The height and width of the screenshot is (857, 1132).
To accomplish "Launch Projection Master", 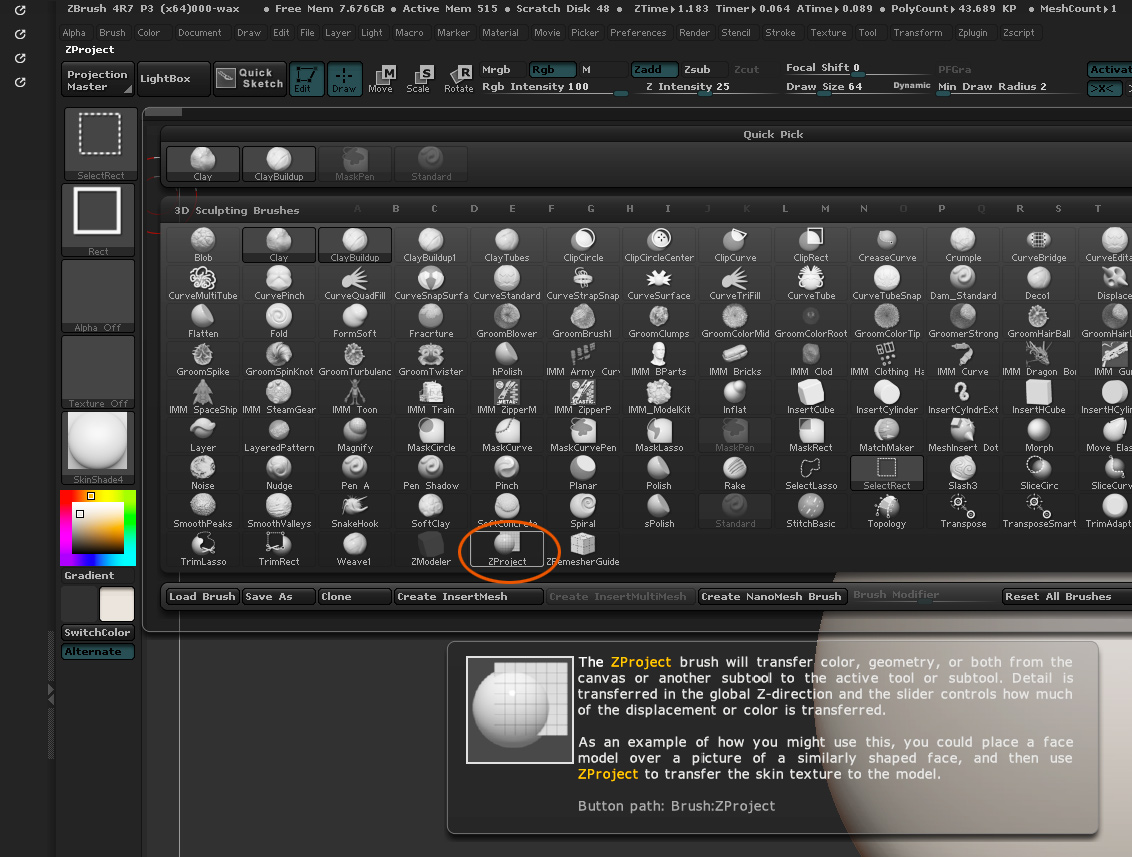I will [x=98, y=80].
